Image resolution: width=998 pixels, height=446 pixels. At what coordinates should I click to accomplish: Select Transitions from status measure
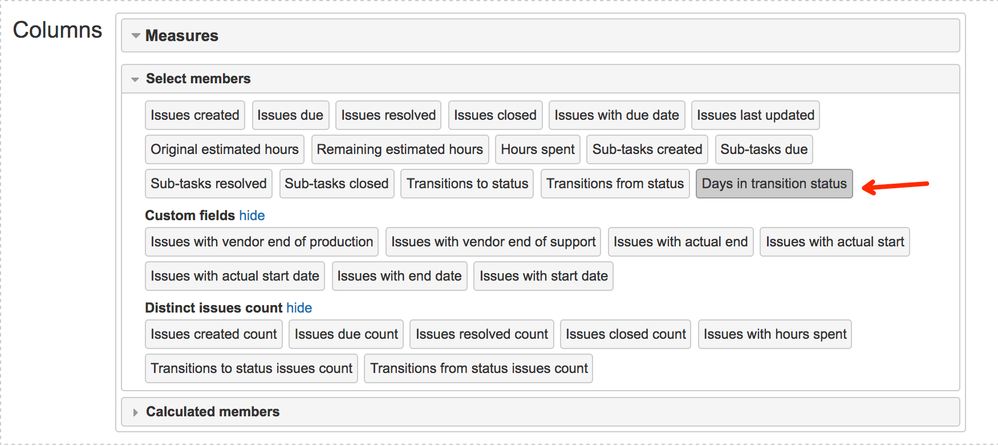(615, 184)
